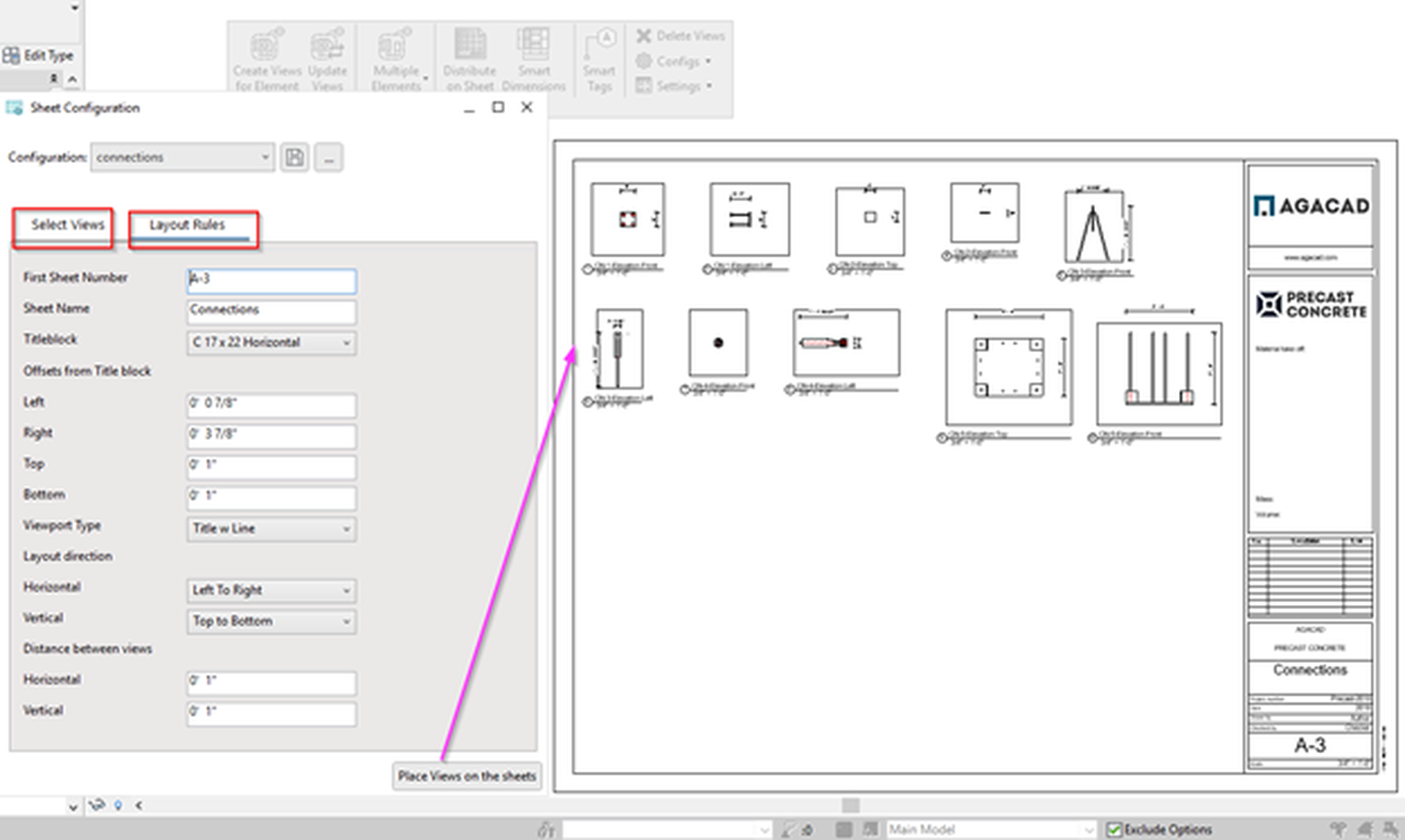Edit the First Sheet Number field A-3
The image size is (1405, 840).
tap(271, 281)
